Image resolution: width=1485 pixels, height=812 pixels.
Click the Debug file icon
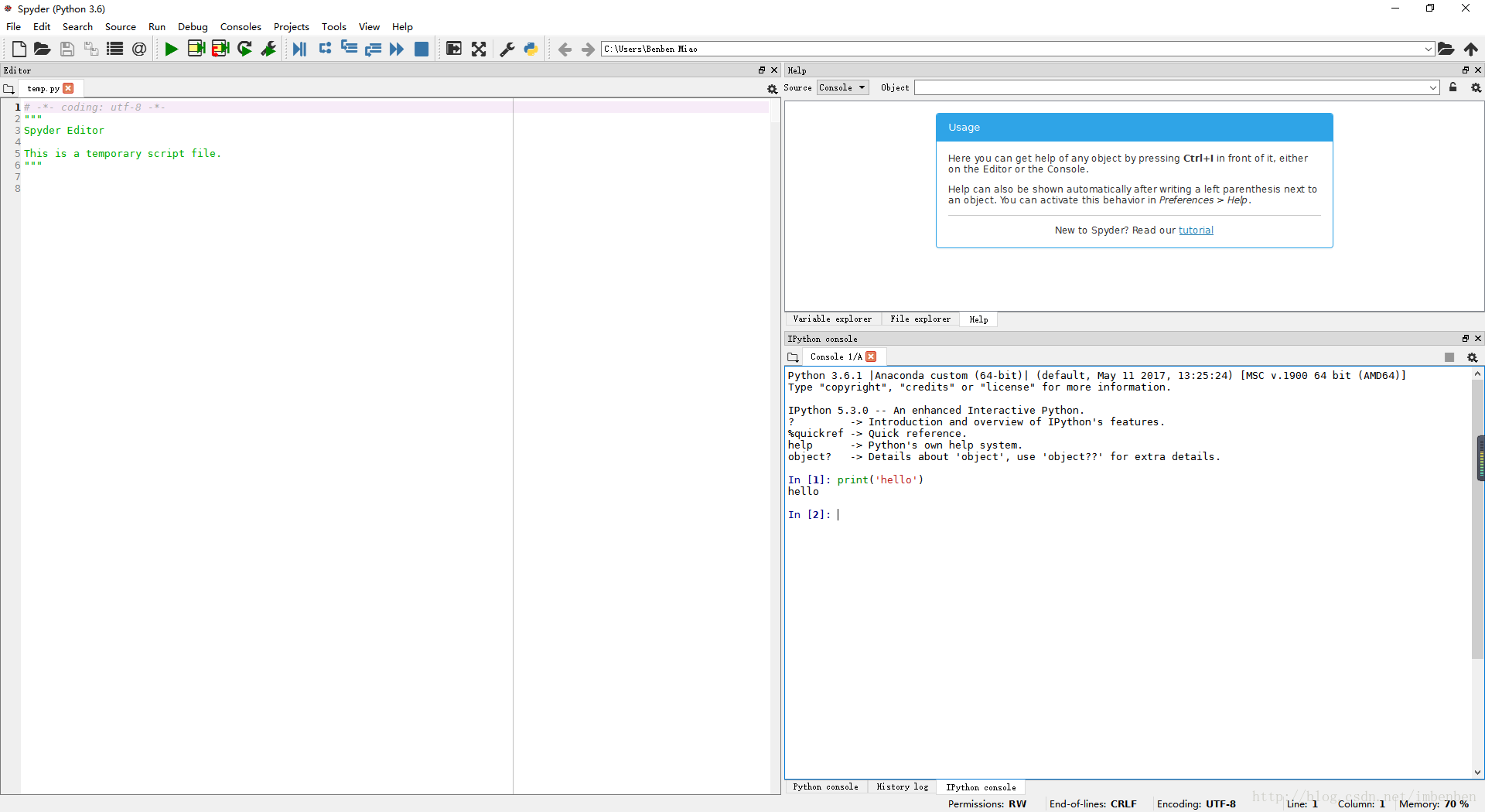[x=299, y=49]
